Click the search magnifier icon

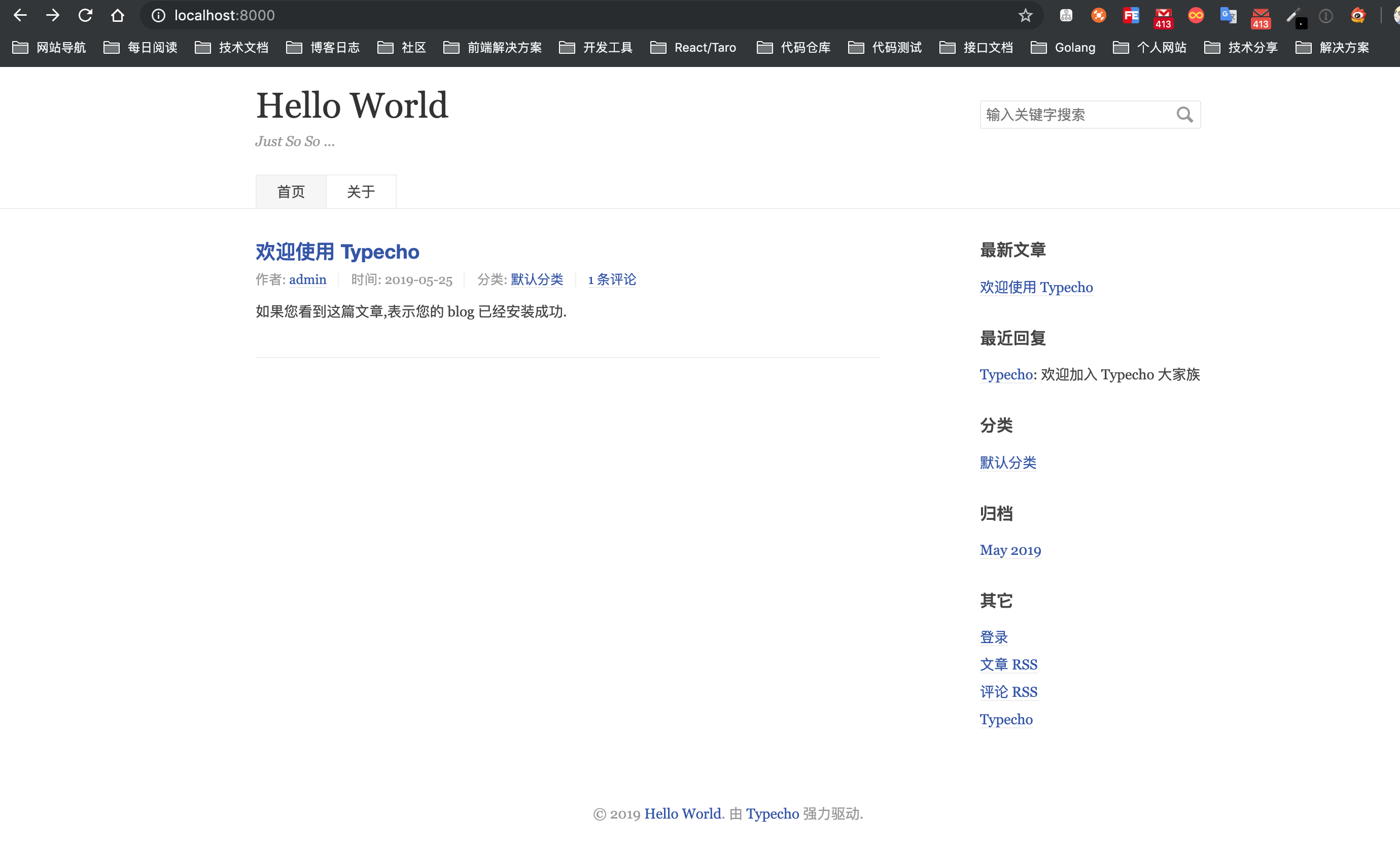1185,114
